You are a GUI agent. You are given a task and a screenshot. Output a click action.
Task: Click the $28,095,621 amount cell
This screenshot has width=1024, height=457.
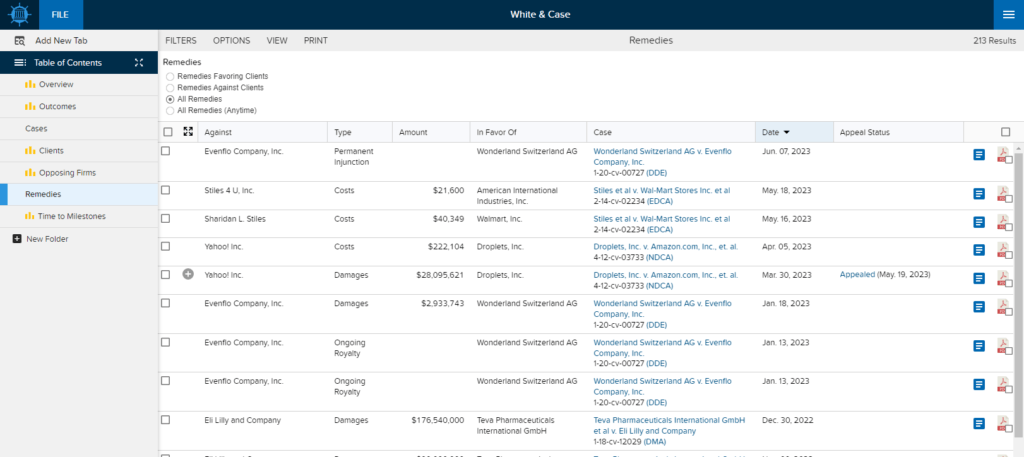pos(440,275)
